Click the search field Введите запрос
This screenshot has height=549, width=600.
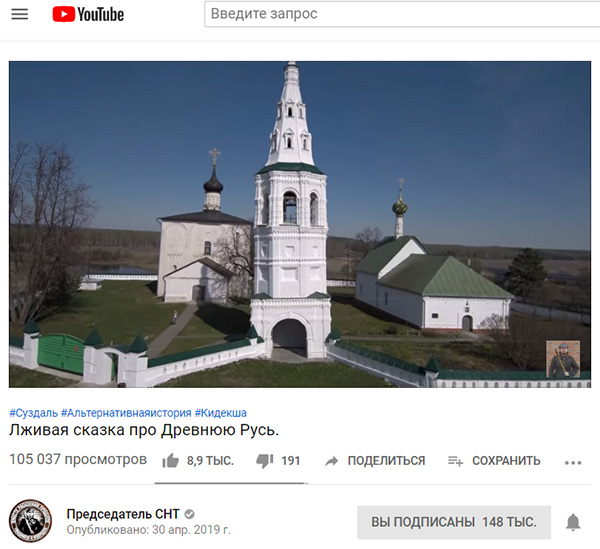402,14
